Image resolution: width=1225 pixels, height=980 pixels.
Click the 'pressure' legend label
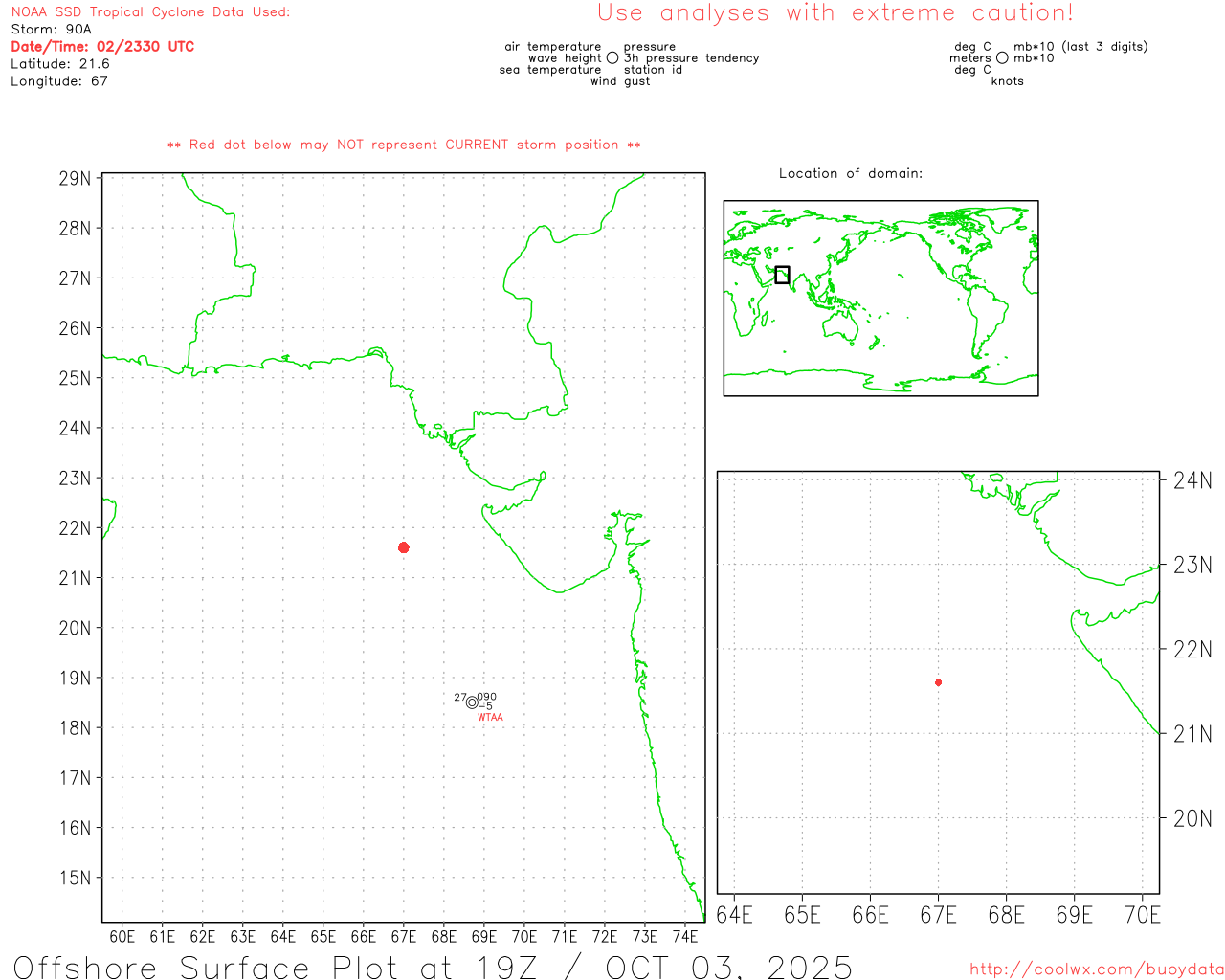click(x=650, y=47)
